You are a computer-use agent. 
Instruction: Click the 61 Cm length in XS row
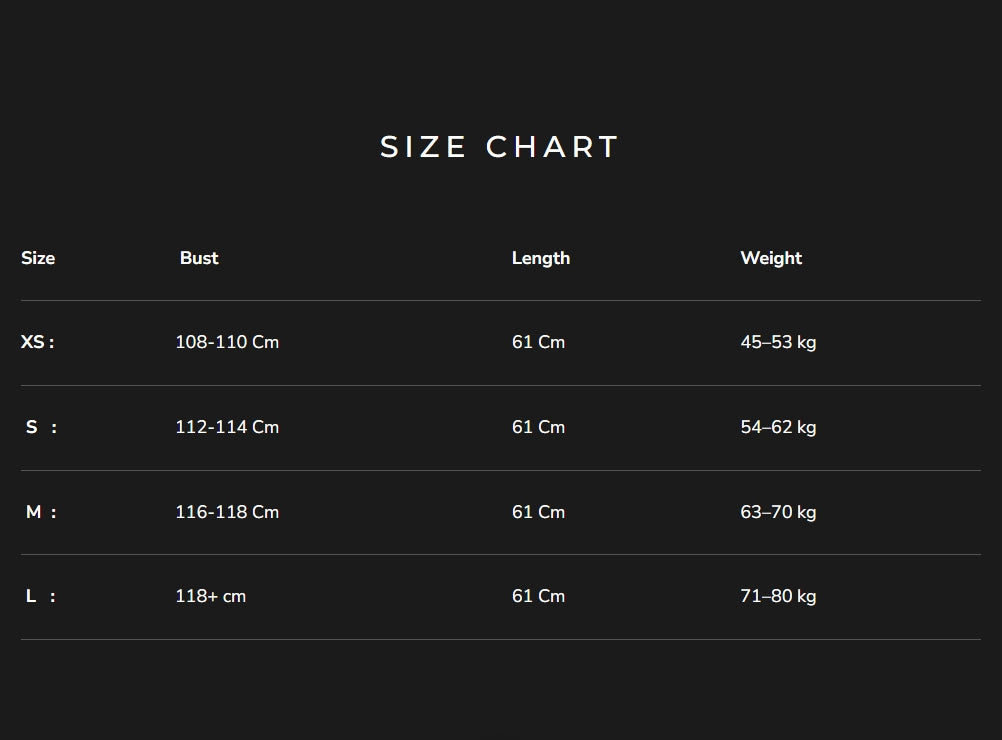tap(538, 342)
